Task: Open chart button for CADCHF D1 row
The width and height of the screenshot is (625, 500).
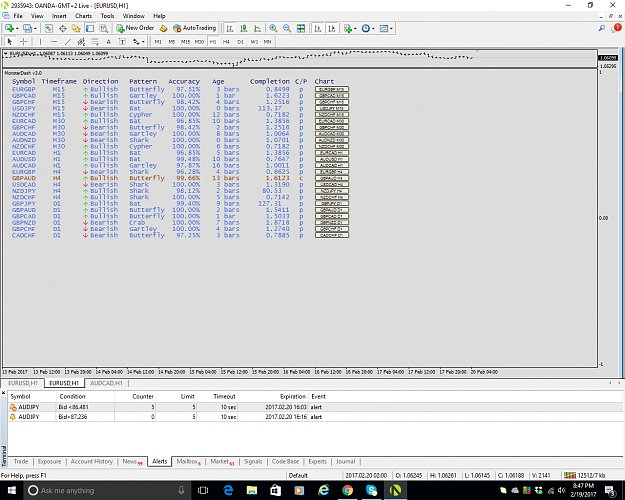Action: click(332, 235)
